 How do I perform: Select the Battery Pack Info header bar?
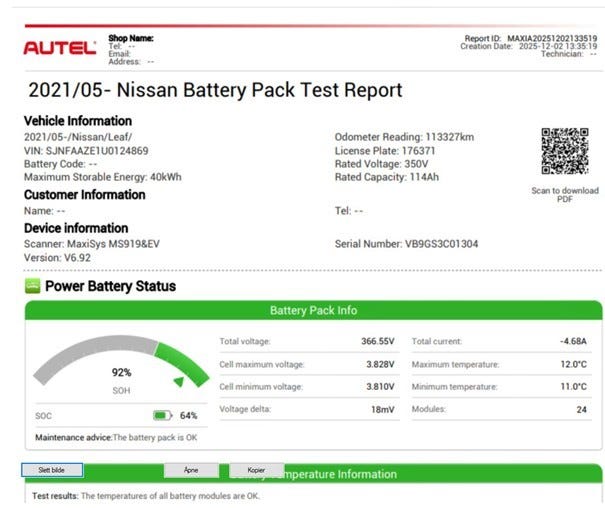[313, 310]
